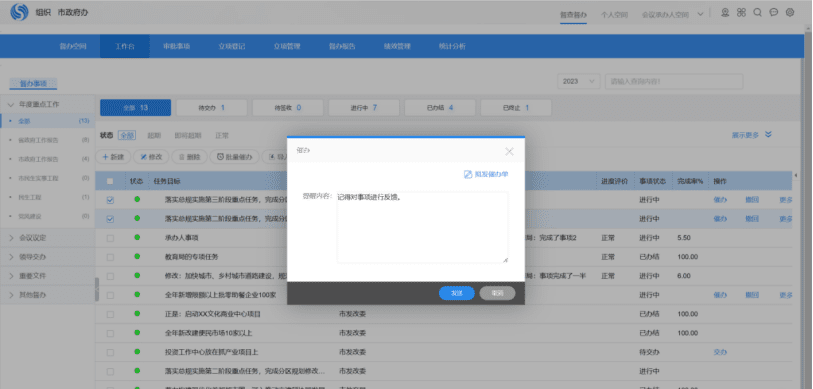Collapse the 年度重点工作 tree section
This screenshot has height=389, width=813.
click(11, 104)
